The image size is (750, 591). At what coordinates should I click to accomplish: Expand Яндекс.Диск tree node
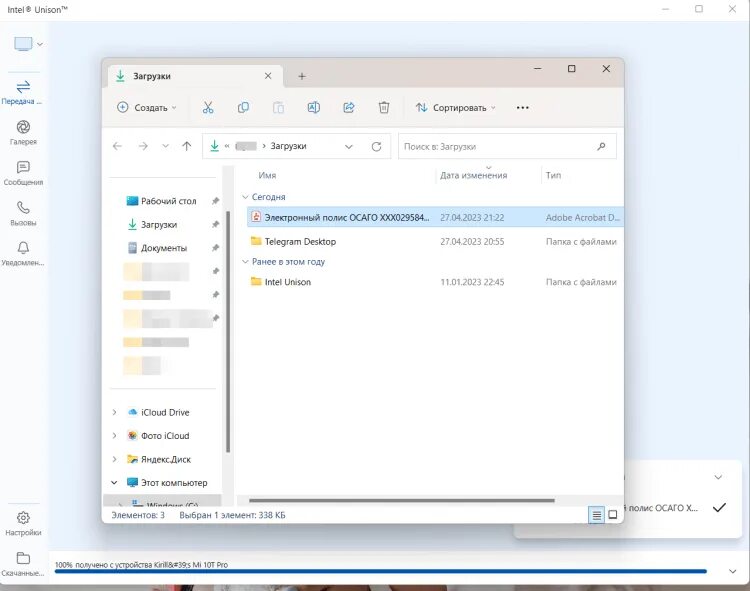click(114, 459)
